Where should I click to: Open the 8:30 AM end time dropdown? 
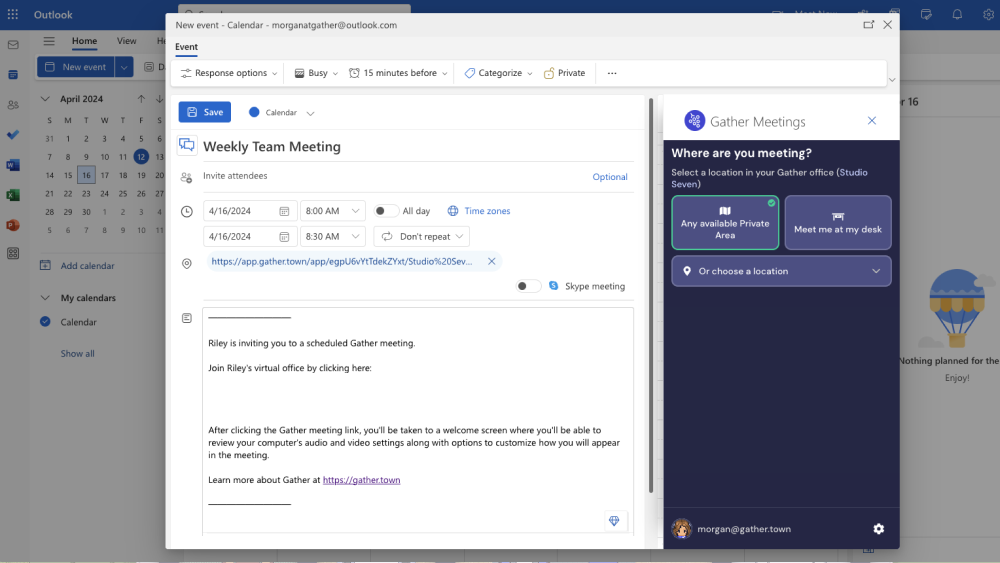[332, 237]
